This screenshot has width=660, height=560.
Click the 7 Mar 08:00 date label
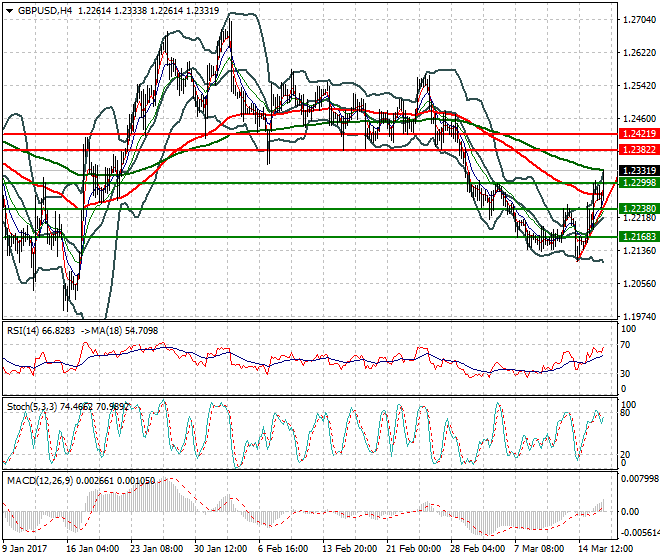(539, 549)
